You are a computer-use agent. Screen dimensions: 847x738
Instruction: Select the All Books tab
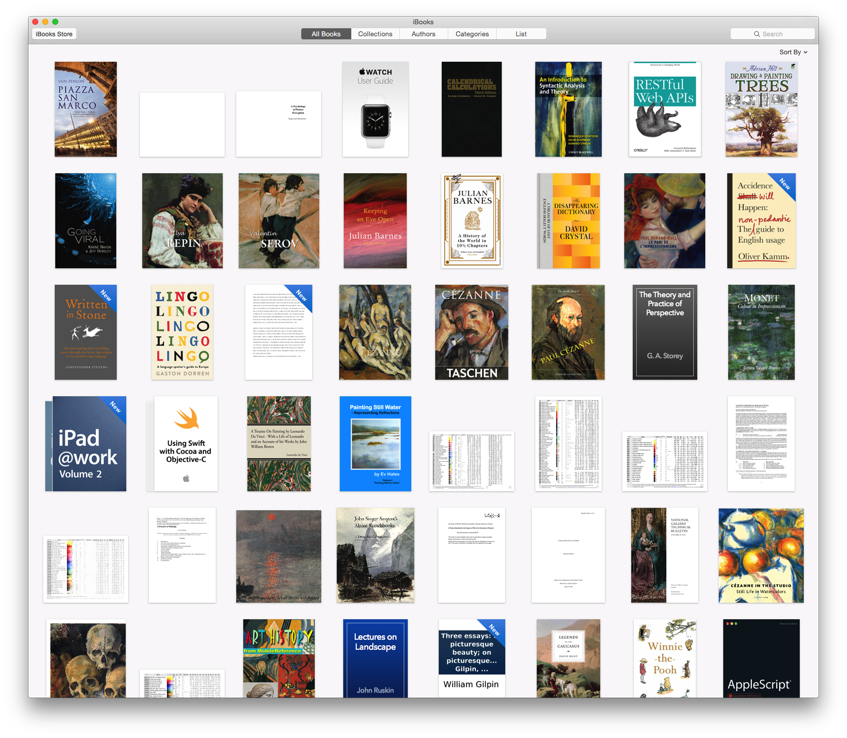(x=325, y=33)
